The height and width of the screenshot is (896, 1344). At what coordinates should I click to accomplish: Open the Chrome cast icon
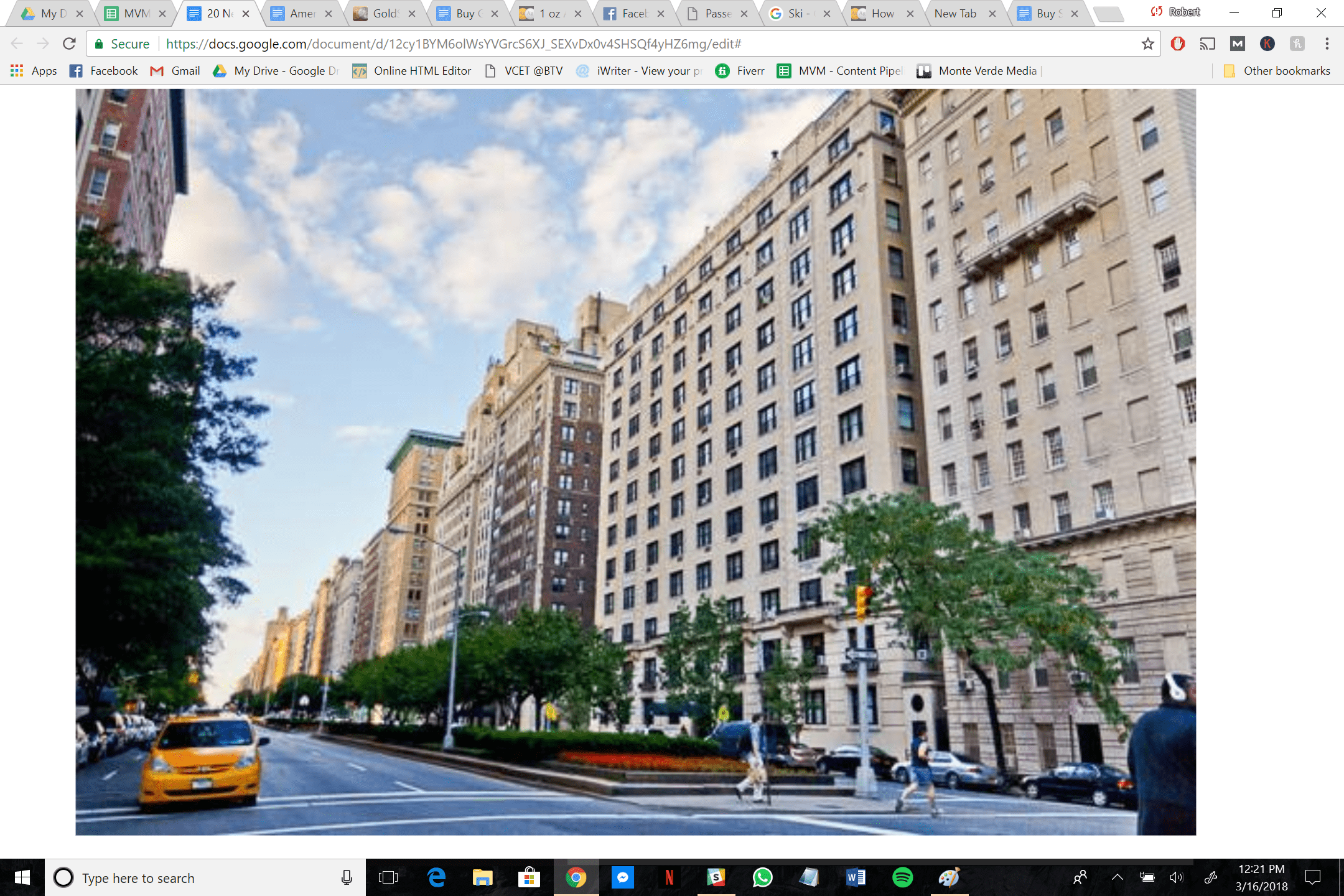point(1207,44)
